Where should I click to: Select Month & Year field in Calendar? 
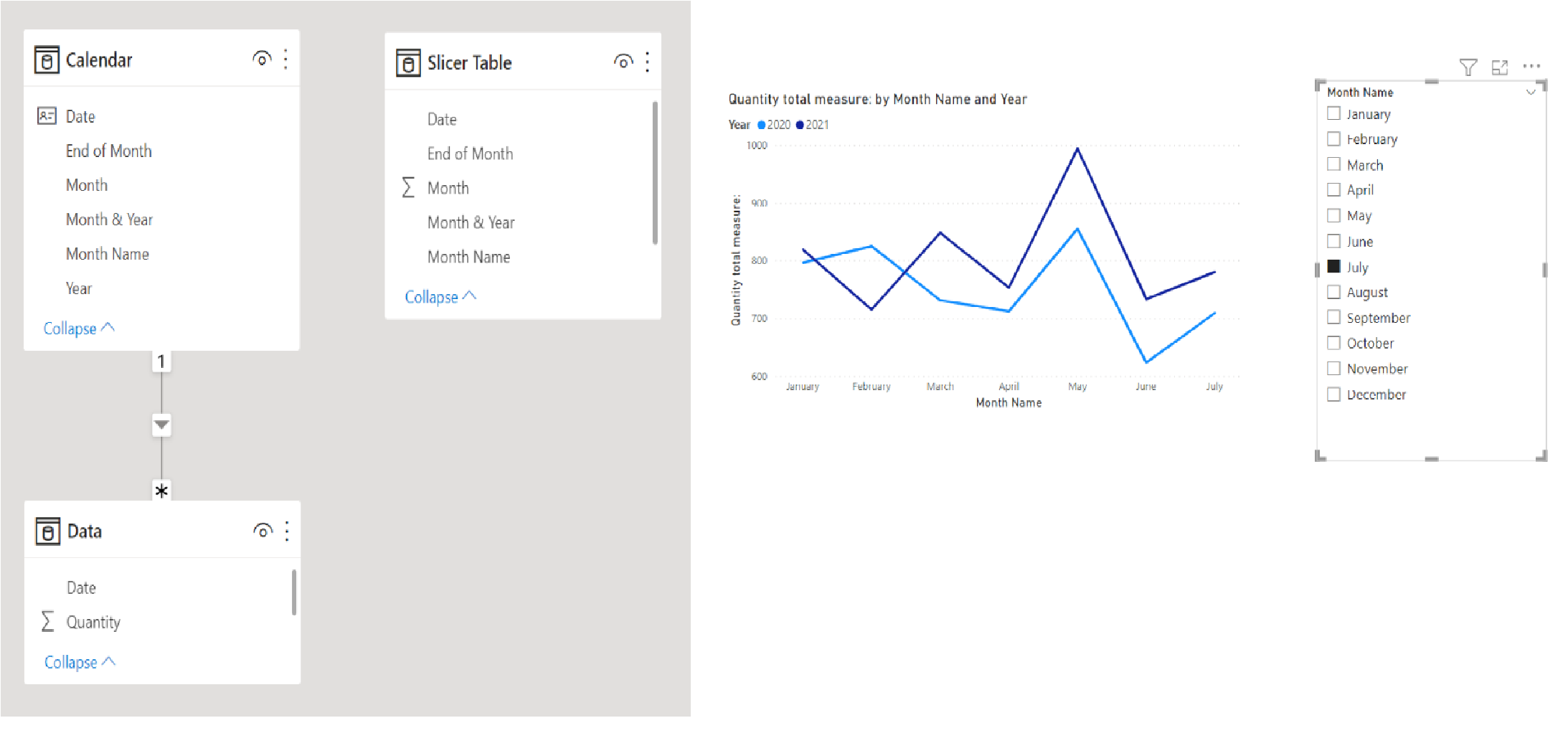pyautogui.click(x=109, y=219)
